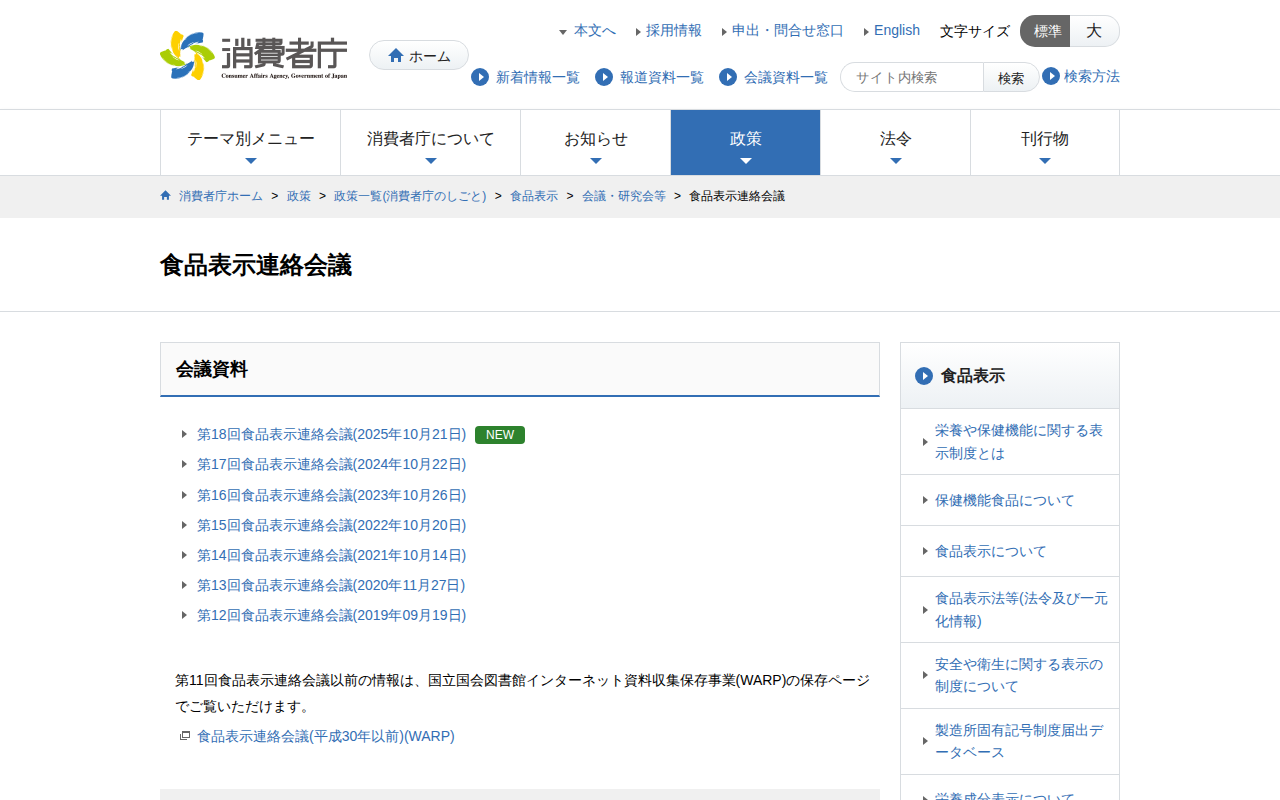This screenshot has width=1280, height=800.
Task: Click the 検索 search button
Action: pyautogui.click(x=1011, y=77)
